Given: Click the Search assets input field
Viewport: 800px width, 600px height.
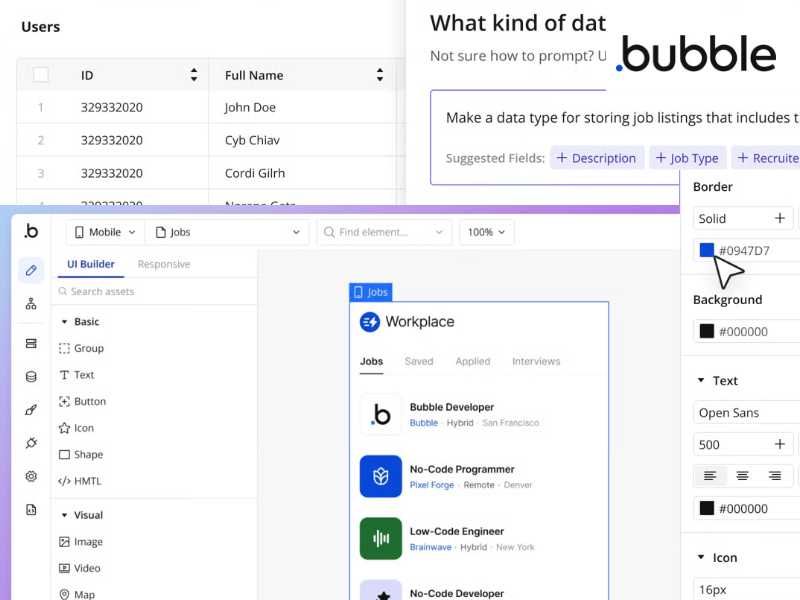Looking at the screenshot, I should click(x=150, y=291).
